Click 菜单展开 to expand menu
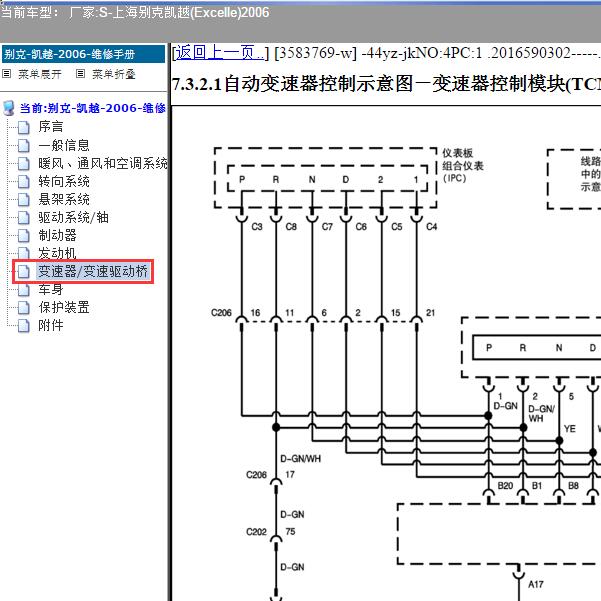The width and height of the screenshot is (601, 601). 40,74
